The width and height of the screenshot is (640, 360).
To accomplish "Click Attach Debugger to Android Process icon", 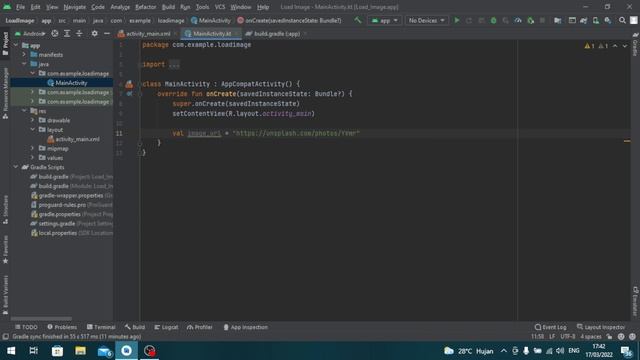I will 530,20.
